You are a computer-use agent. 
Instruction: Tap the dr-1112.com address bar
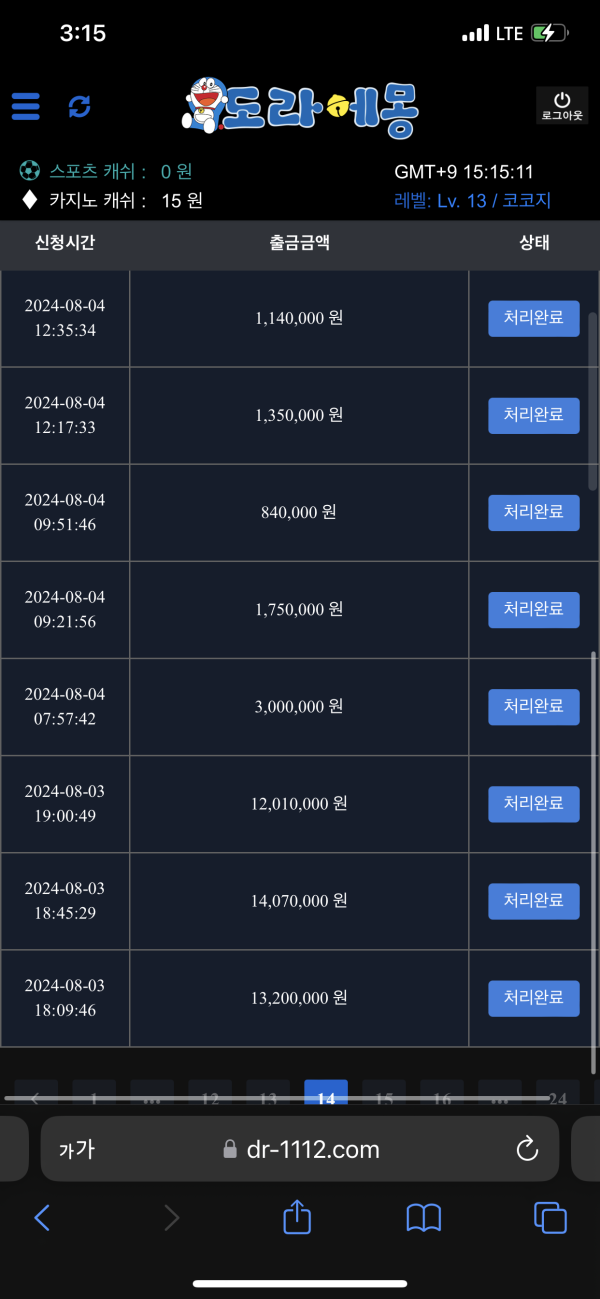point(300,1149)
